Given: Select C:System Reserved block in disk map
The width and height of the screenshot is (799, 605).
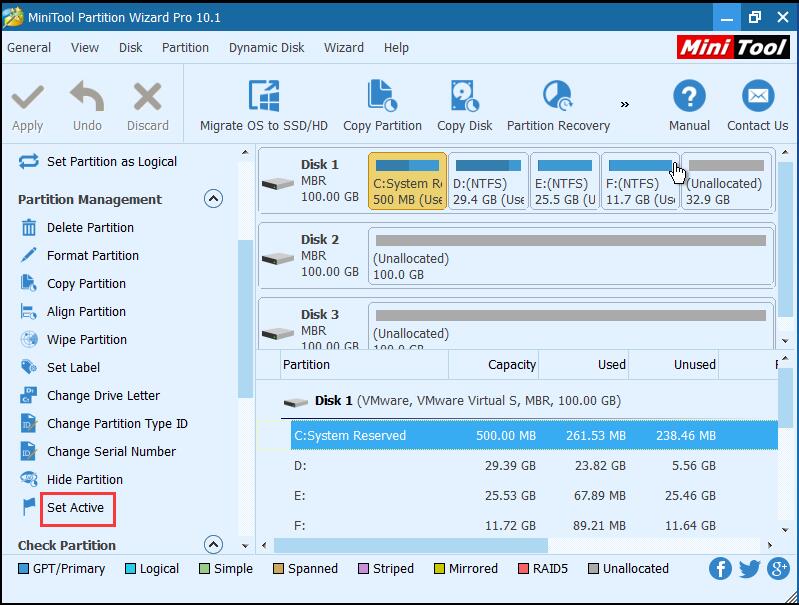Looking at the screenshot, I should click(407, 181).
